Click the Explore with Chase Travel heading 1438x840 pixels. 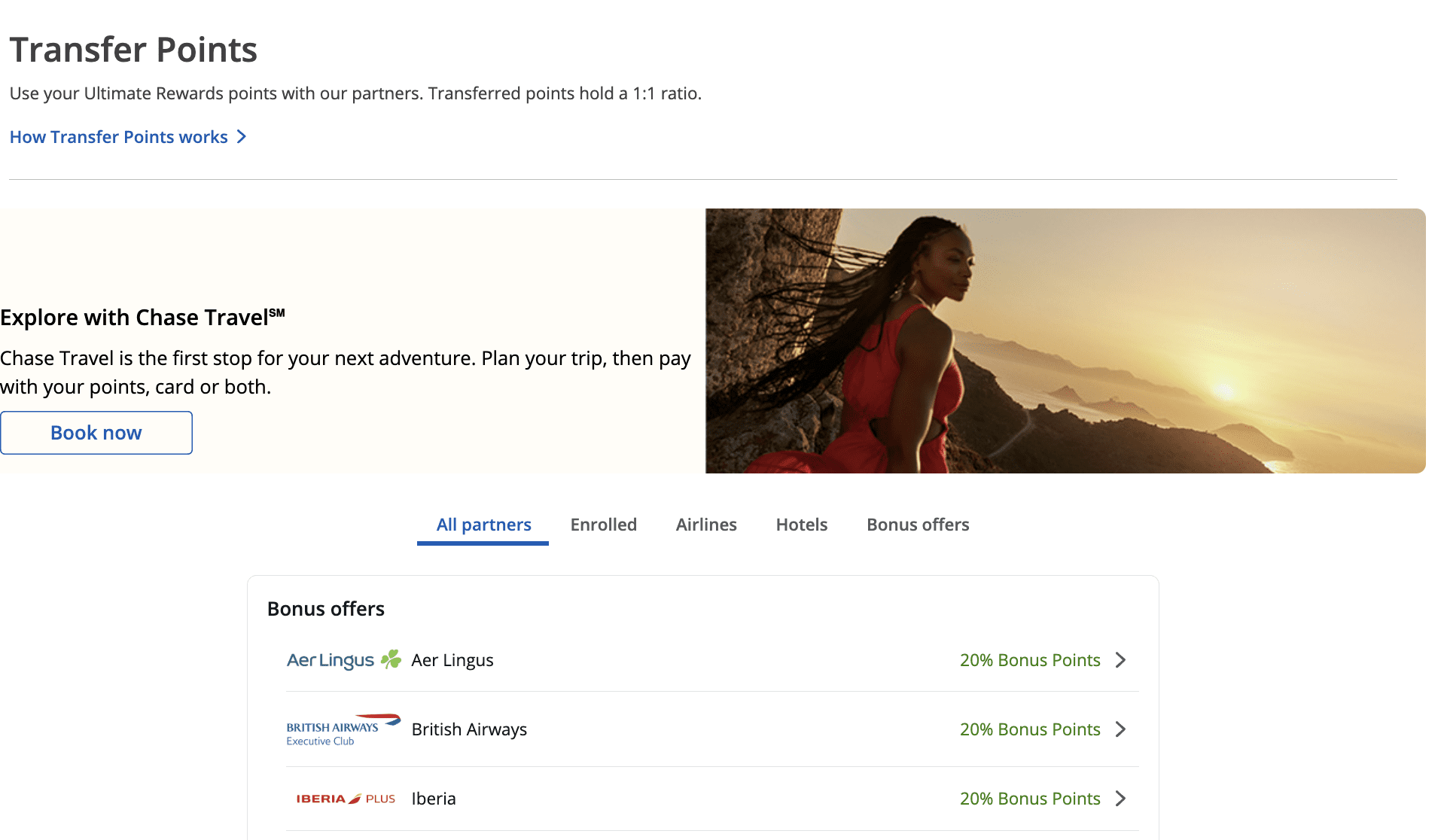click(x=142, y=318)
